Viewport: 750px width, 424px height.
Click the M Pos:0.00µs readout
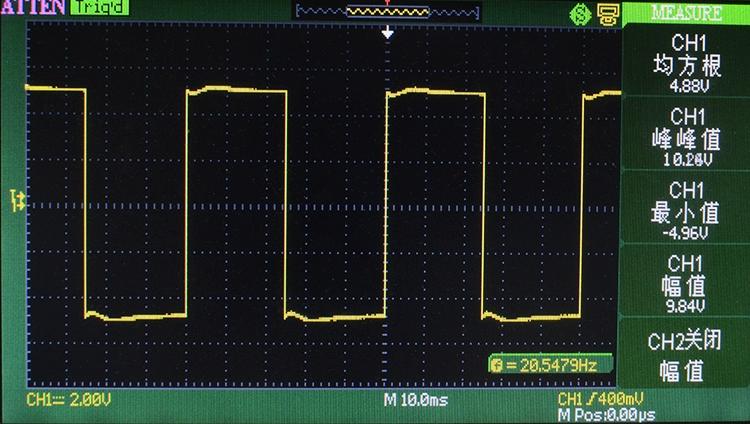click(x=606, y=414)
